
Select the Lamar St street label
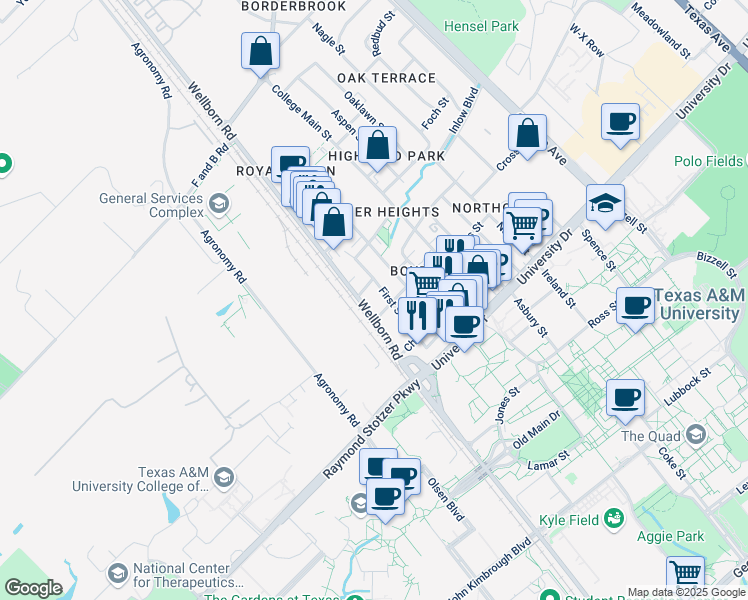(x=549, y=460)
